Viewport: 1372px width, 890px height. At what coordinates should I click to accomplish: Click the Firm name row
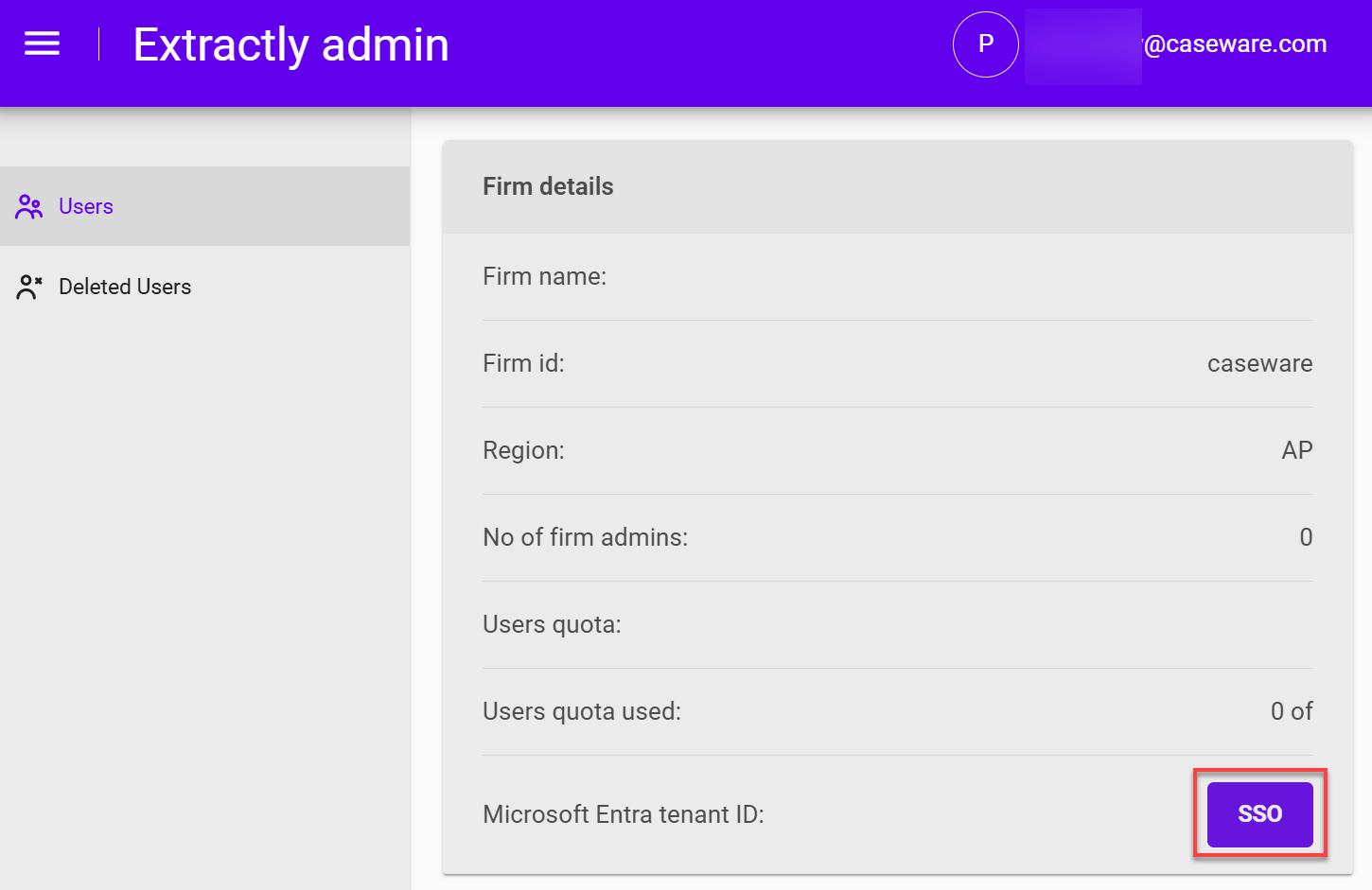tap(545, 275)
